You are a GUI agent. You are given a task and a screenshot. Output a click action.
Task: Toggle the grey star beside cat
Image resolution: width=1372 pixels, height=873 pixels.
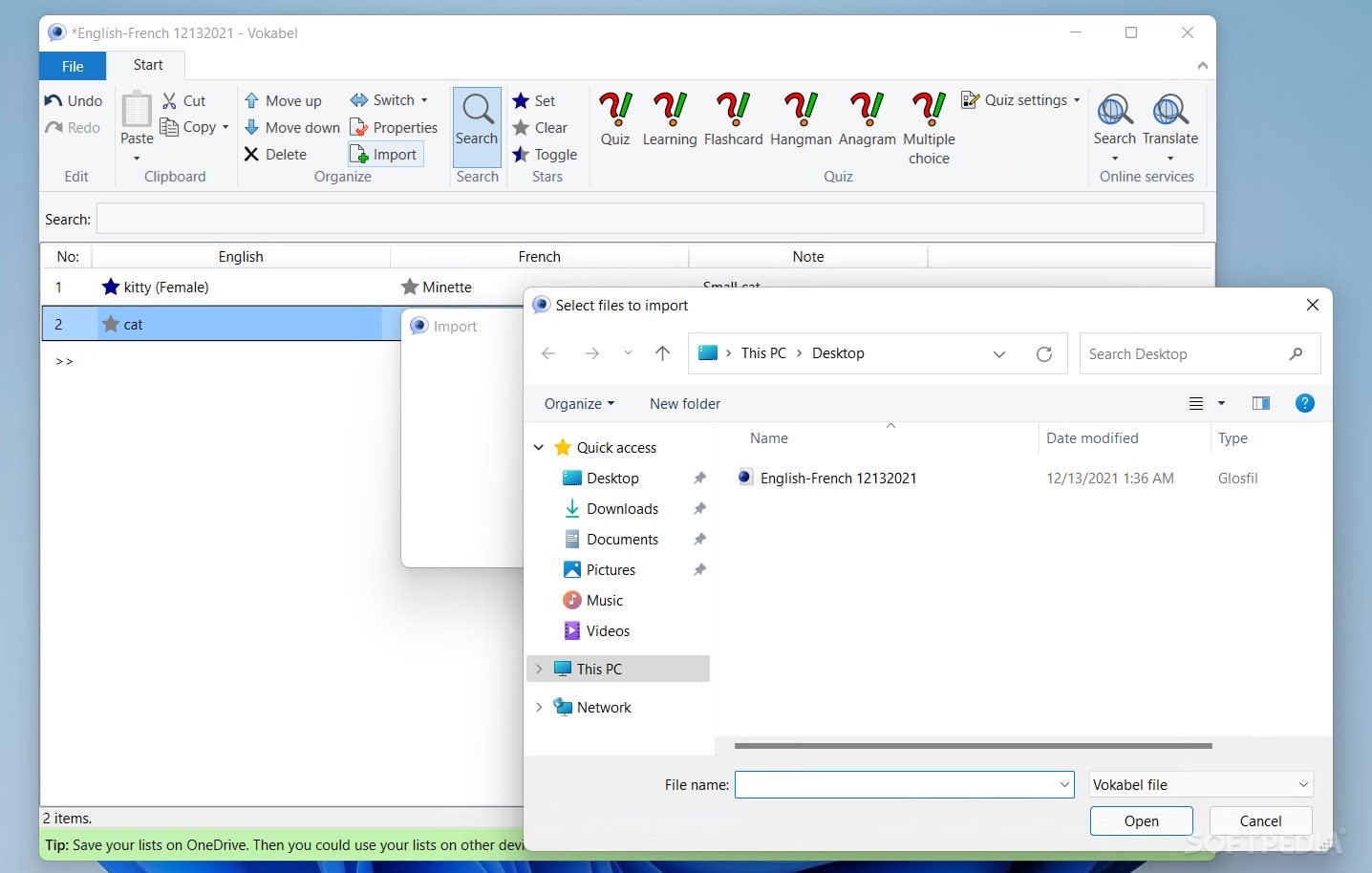[x=111, y=324]
